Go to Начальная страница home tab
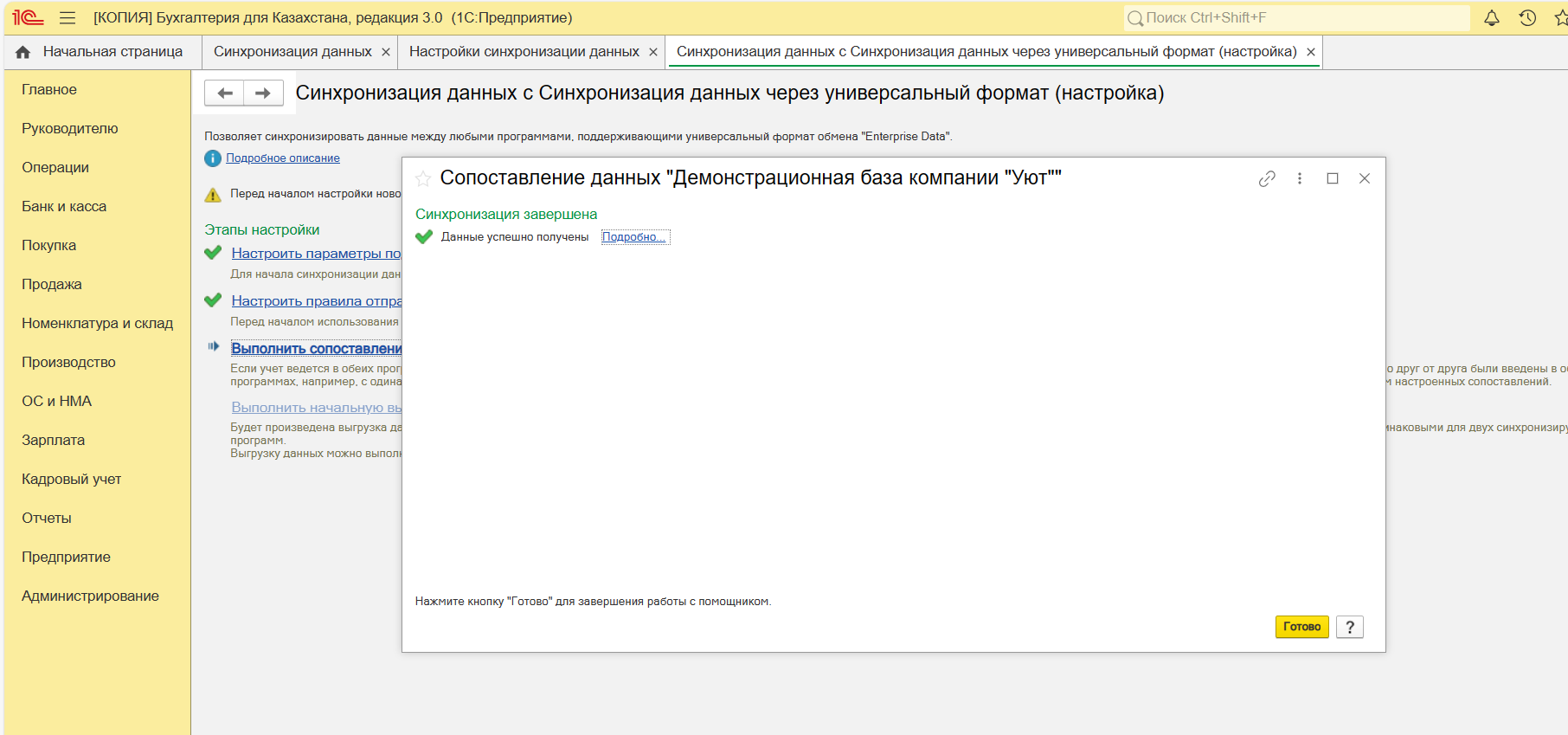Viewport: 1568px width, 735px height. point(102,52)
